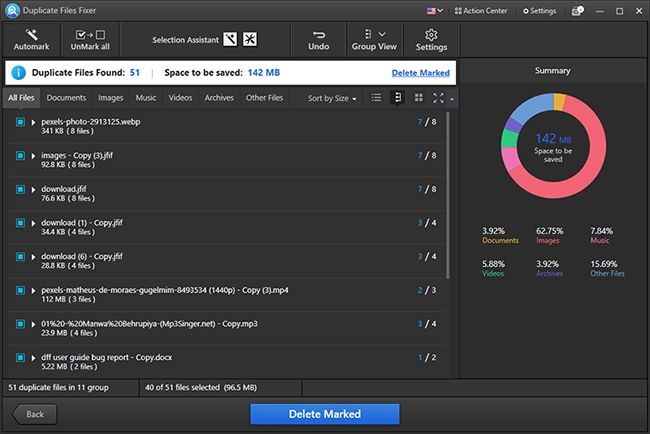Open the Sort by Size dropdown
The height and width of the screenshot is (434, 650).
[x=332, y=98]
